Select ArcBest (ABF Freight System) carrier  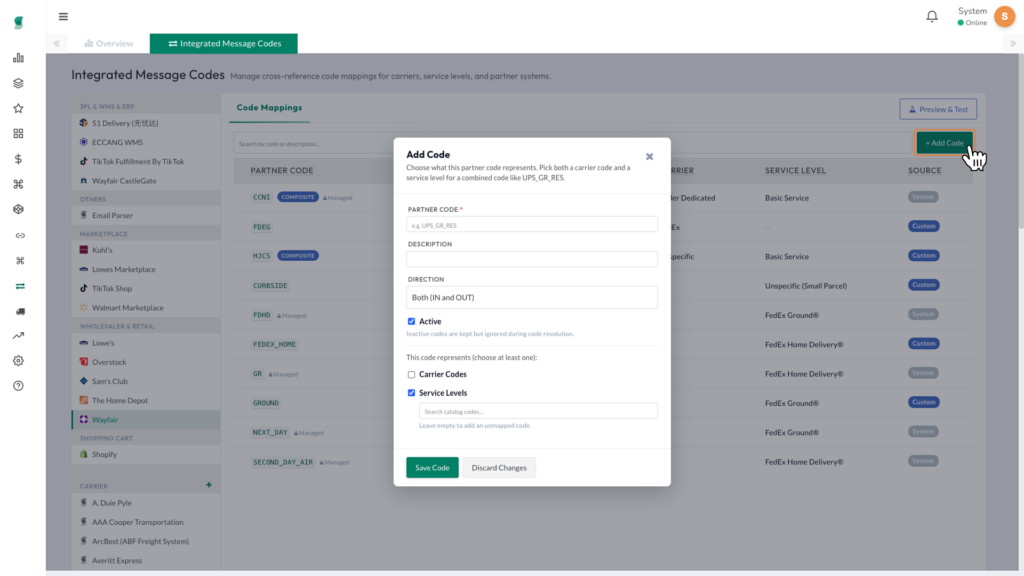(x=146, y=541)
